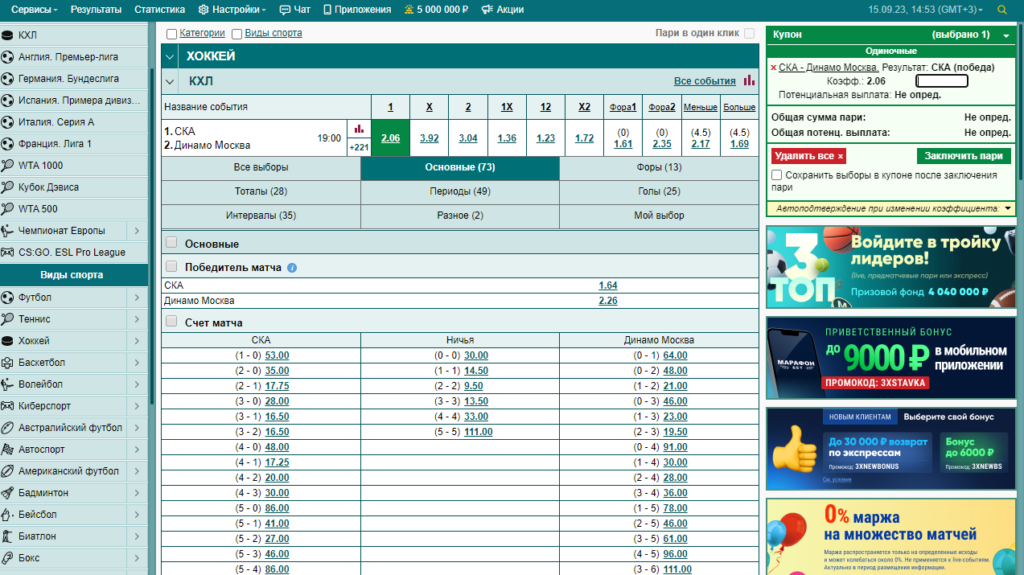
Task: Open the search magnifier icon
Action: pos(1002,10)
